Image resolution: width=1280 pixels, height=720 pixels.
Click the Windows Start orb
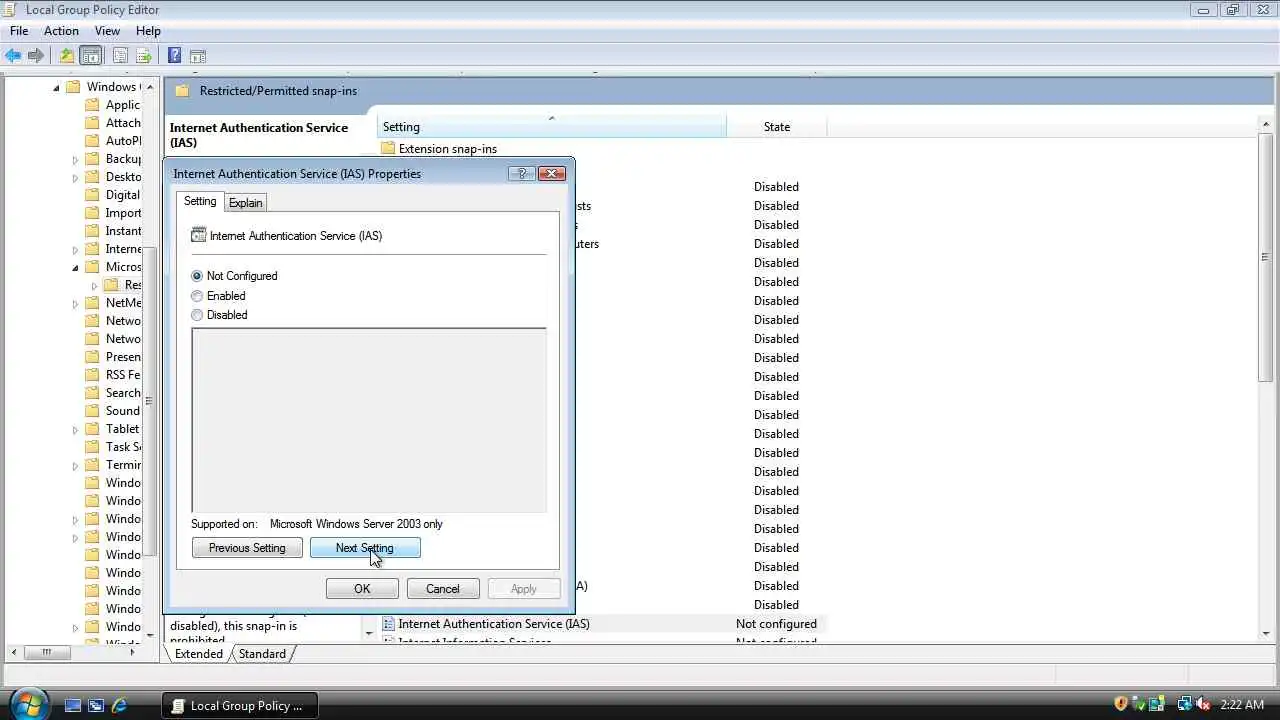coord(28,704)
